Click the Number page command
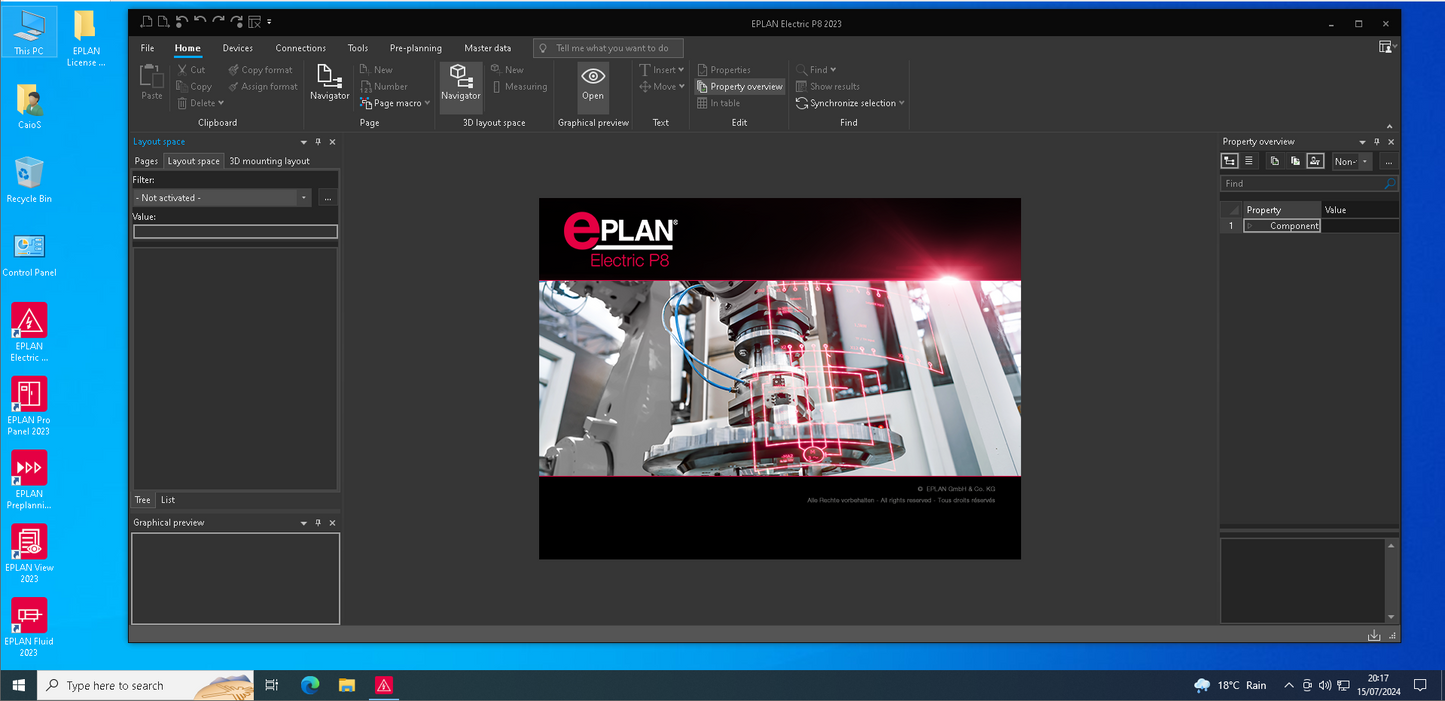Viewport: 1445px width, 701px height. (383, 87)
